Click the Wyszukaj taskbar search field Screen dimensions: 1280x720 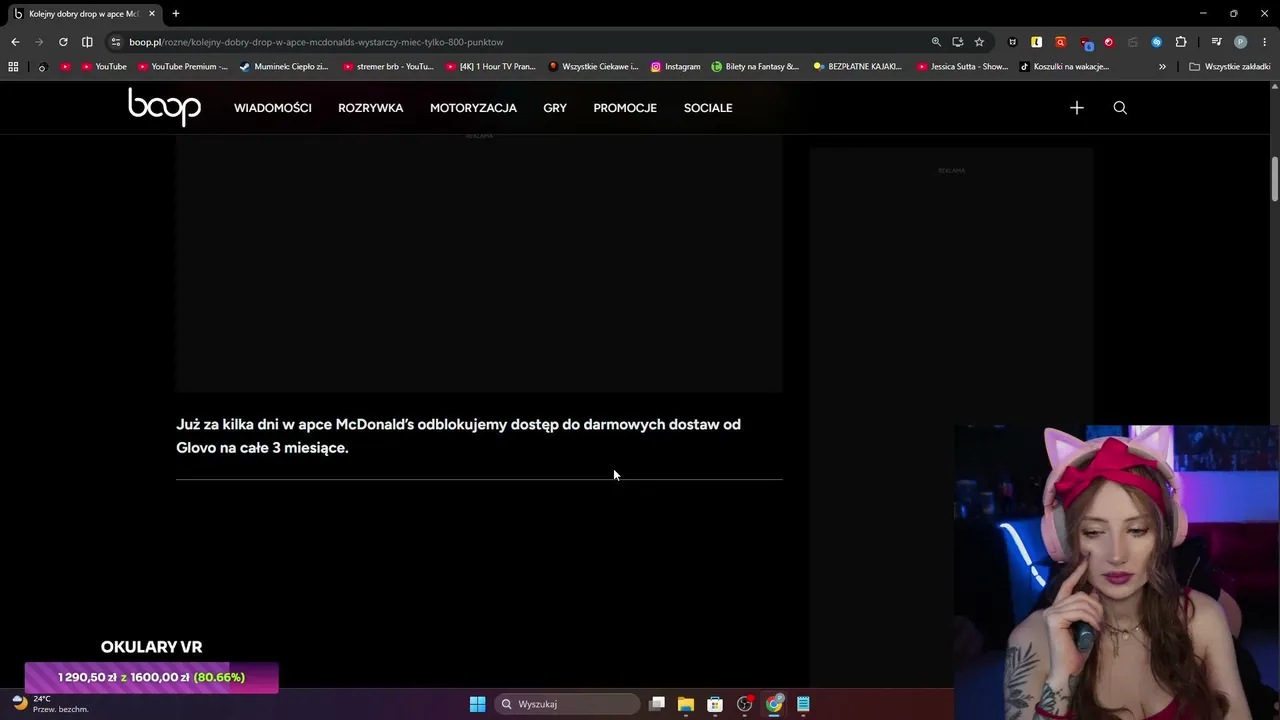[566, 704]
